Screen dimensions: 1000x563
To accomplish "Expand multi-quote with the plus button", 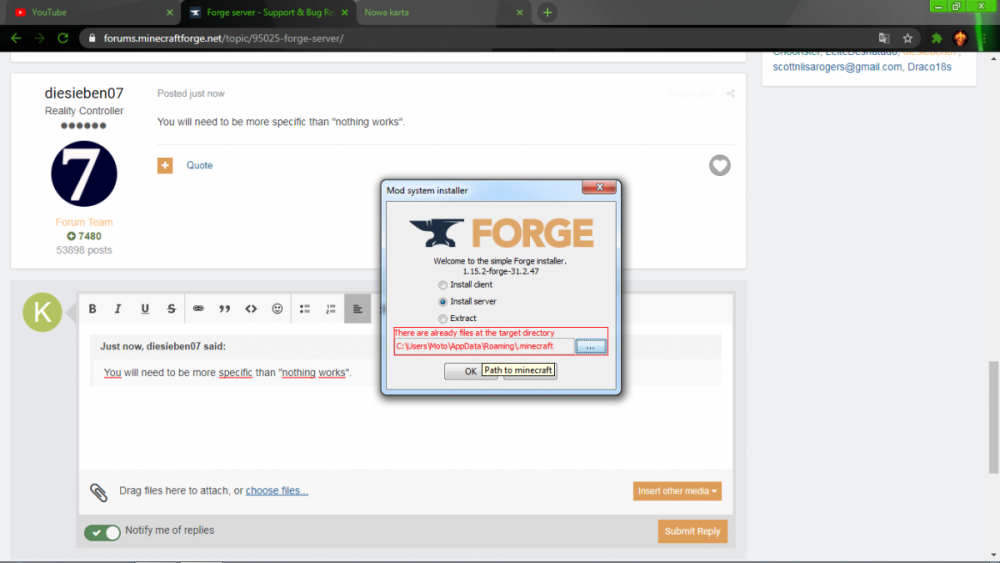I will [165, 166].
